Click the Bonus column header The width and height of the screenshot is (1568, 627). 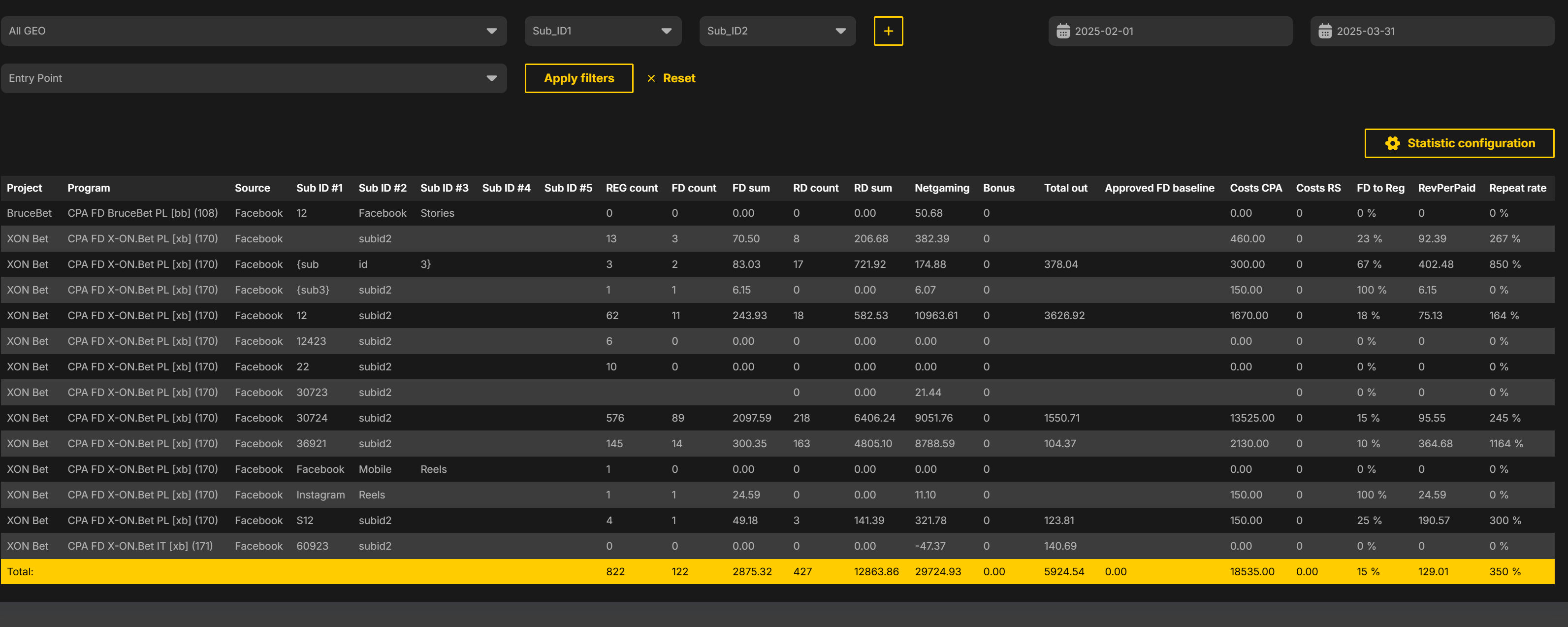(999, 188)
